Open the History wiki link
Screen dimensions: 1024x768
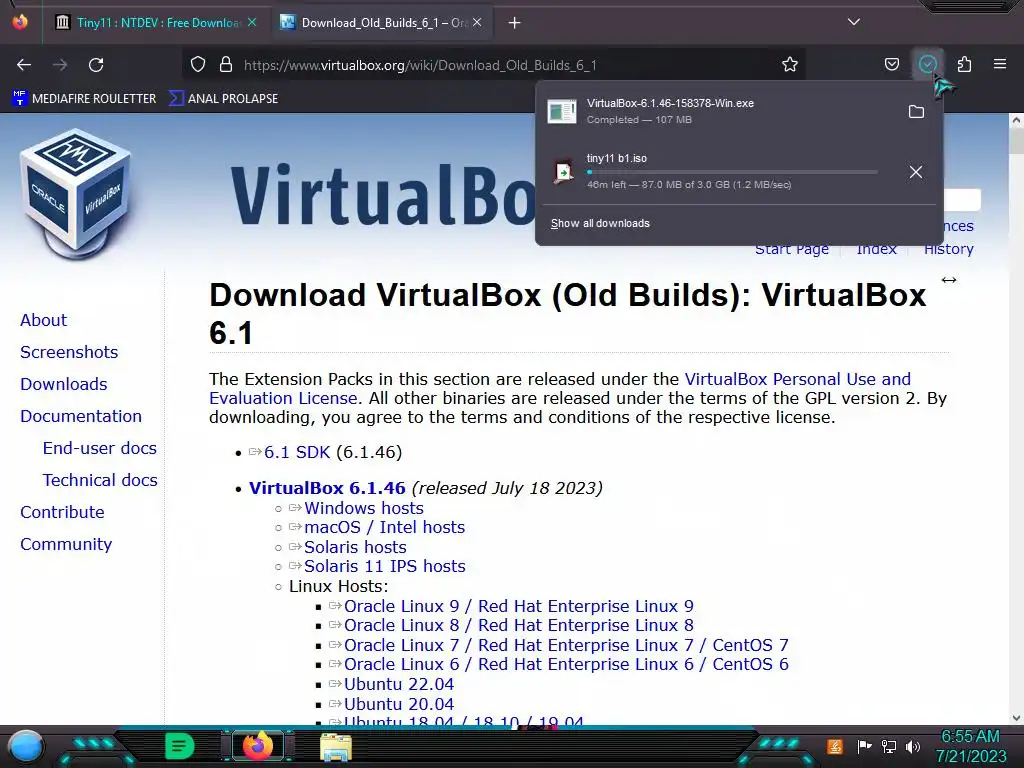click(949, 249)
